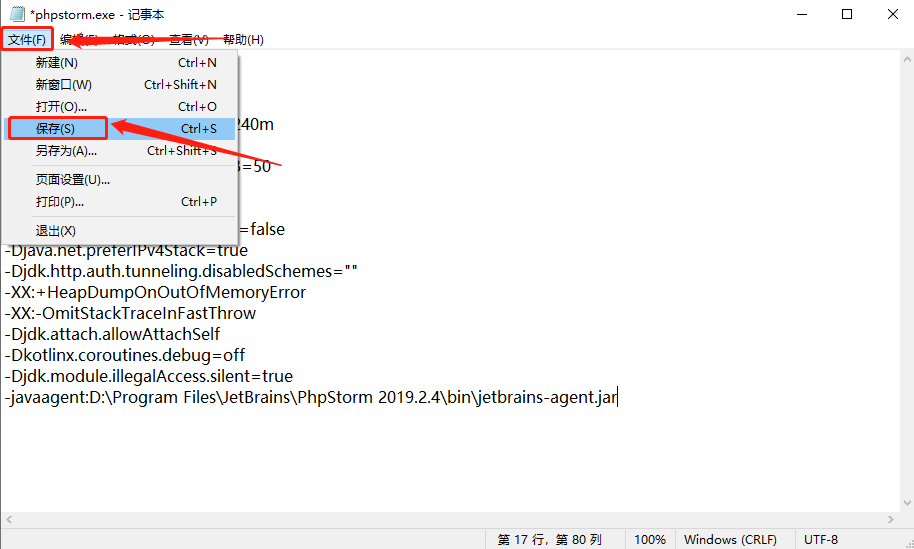Screen dimensions: 914x549
Task: Click the -Djava.net.preferIPv4Stack=true line
Action: click(x=126, y=251)
